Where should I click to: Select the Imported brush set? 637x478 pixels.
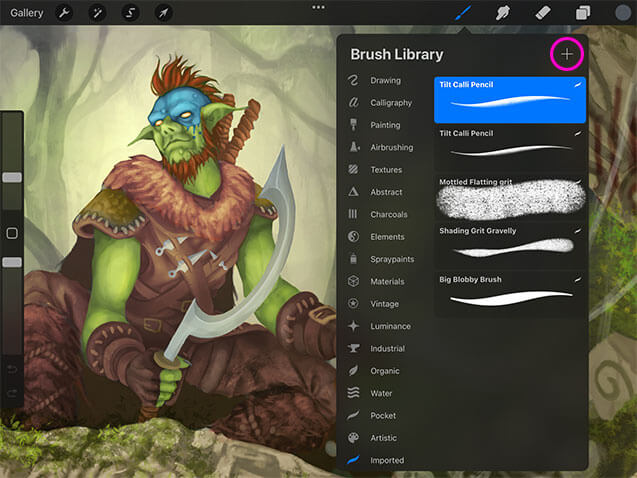(x=386, y=461)
